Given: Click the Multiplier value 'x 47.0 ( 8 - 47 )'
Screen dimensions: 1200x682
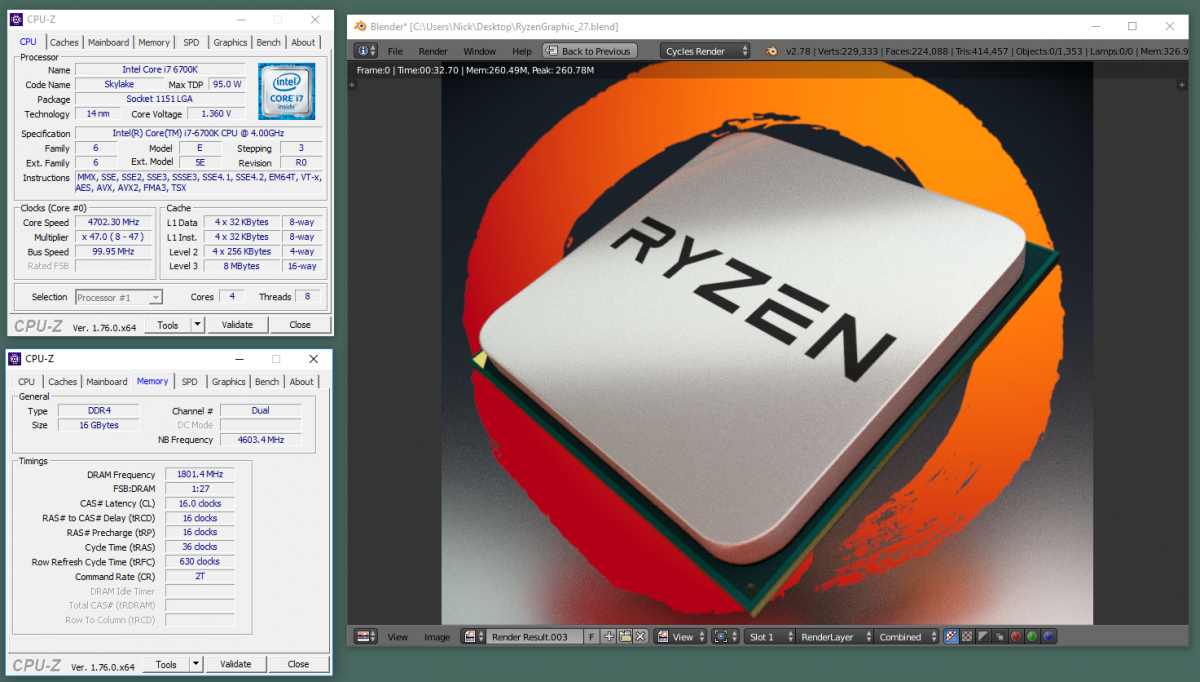Looking at the screenshot, I should 114,237.
